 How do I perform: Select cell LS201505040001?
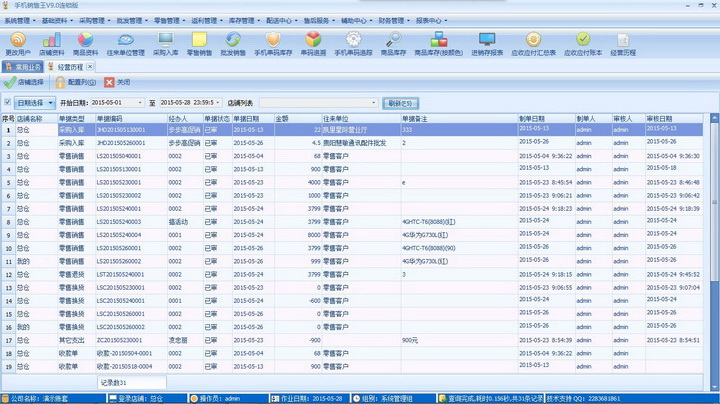click(x=131, y=156)
